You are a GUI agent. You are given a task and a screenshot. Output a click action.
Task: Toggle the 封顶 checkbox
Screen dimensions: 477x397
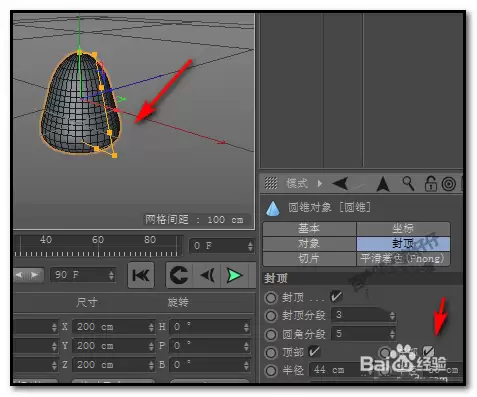[x=336, y=296]
